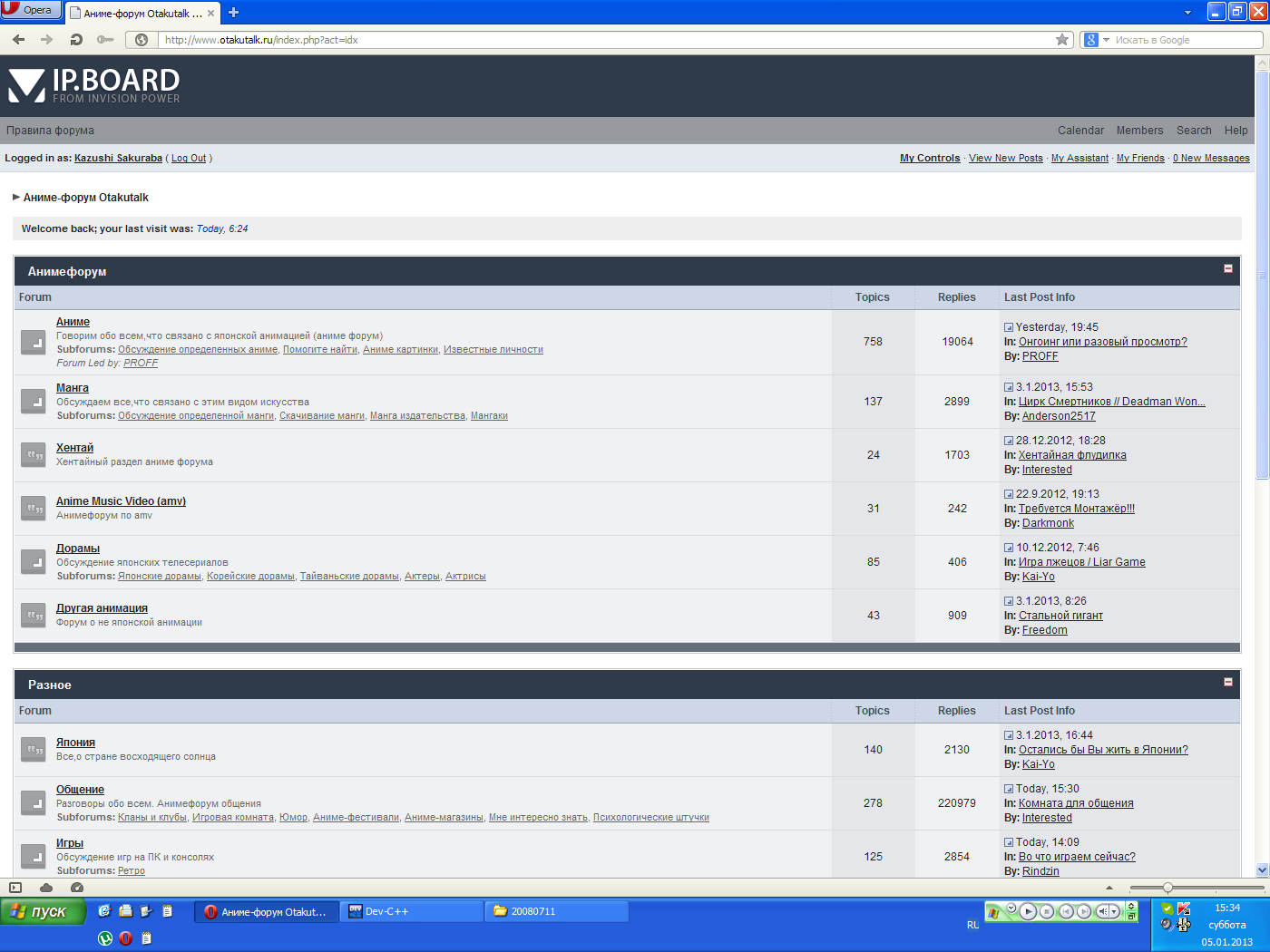
Task: Collapse the Разное category section
Action: pyautogui.click(x=1228, y=682)
